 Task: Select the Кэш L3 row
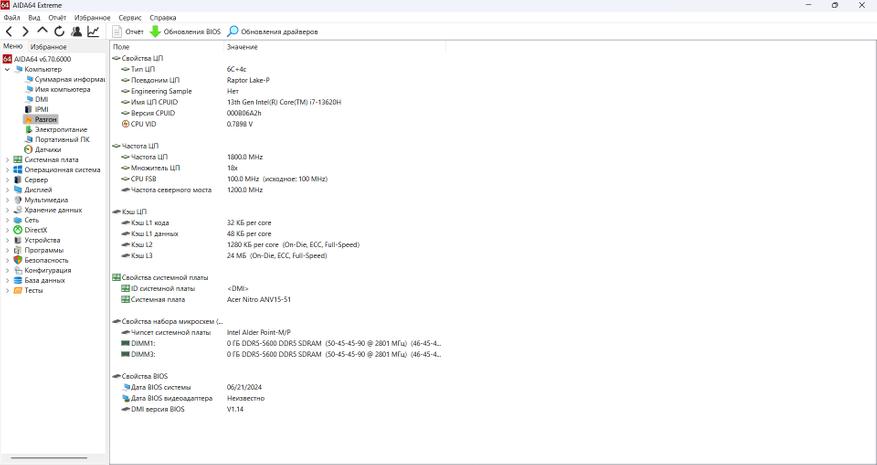[278, 256]
